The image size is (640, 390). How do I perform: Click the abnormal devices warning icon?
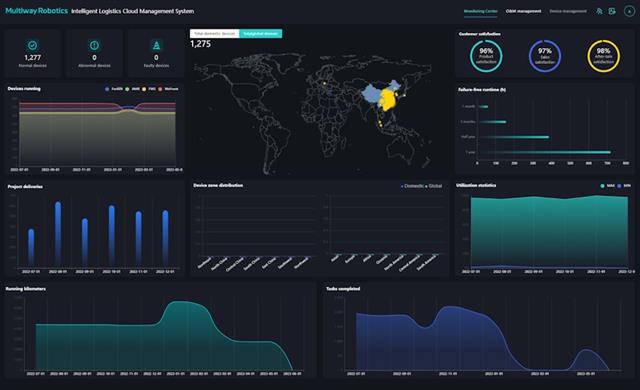(x=94, y=45)
